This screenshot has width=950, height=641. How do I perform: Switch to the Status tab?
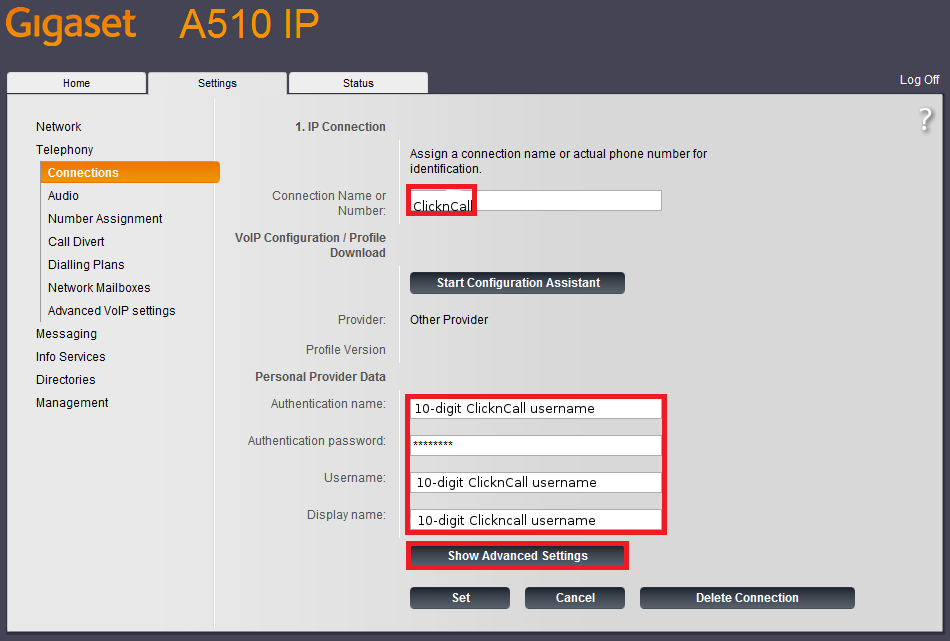[x=358, y=83]
